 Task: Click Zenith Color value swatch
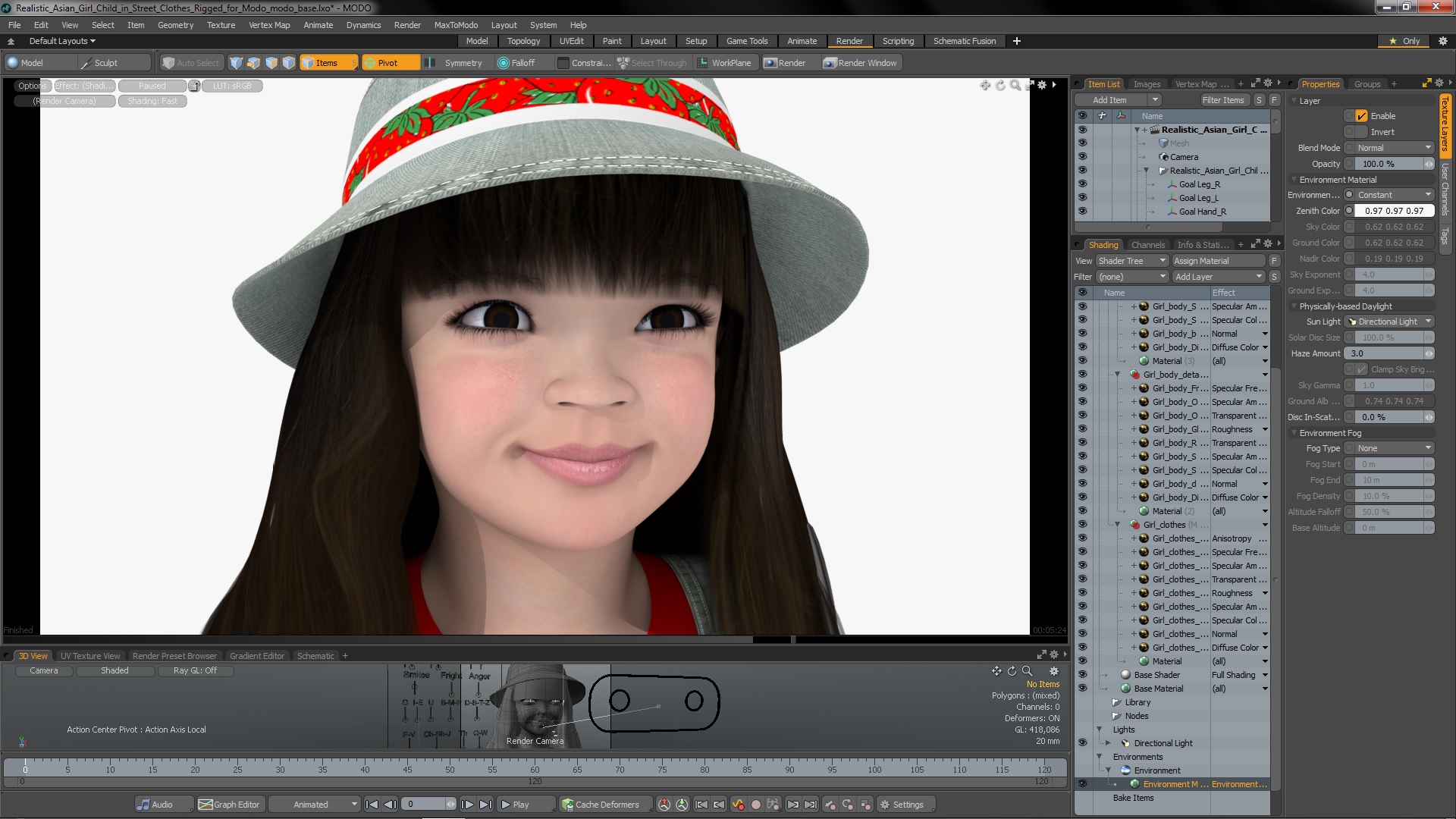1394,211
